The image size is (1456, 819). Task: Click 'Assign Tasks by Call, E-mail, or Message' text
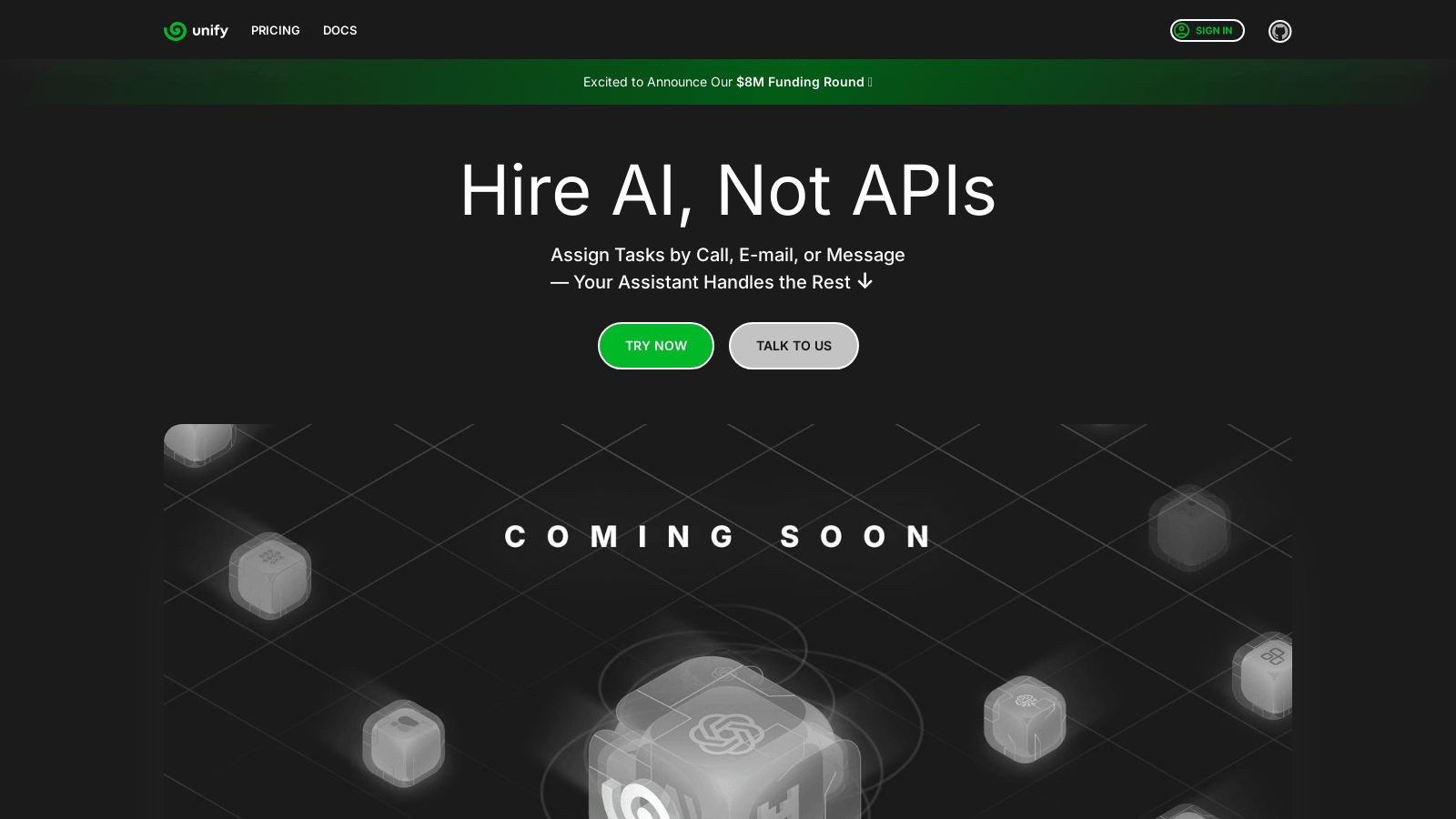coord(728,255)
